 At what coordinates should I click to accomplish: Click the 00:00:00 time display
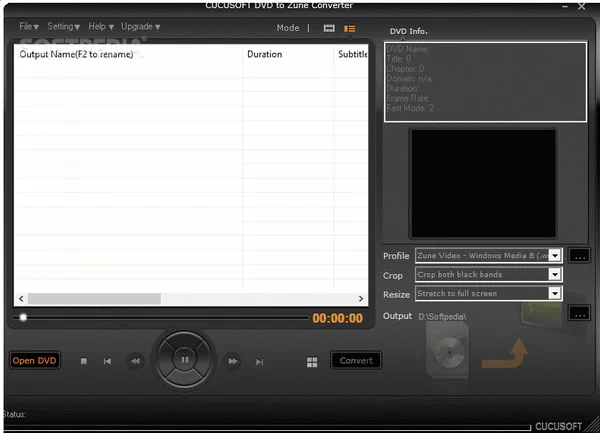[337, 318]
